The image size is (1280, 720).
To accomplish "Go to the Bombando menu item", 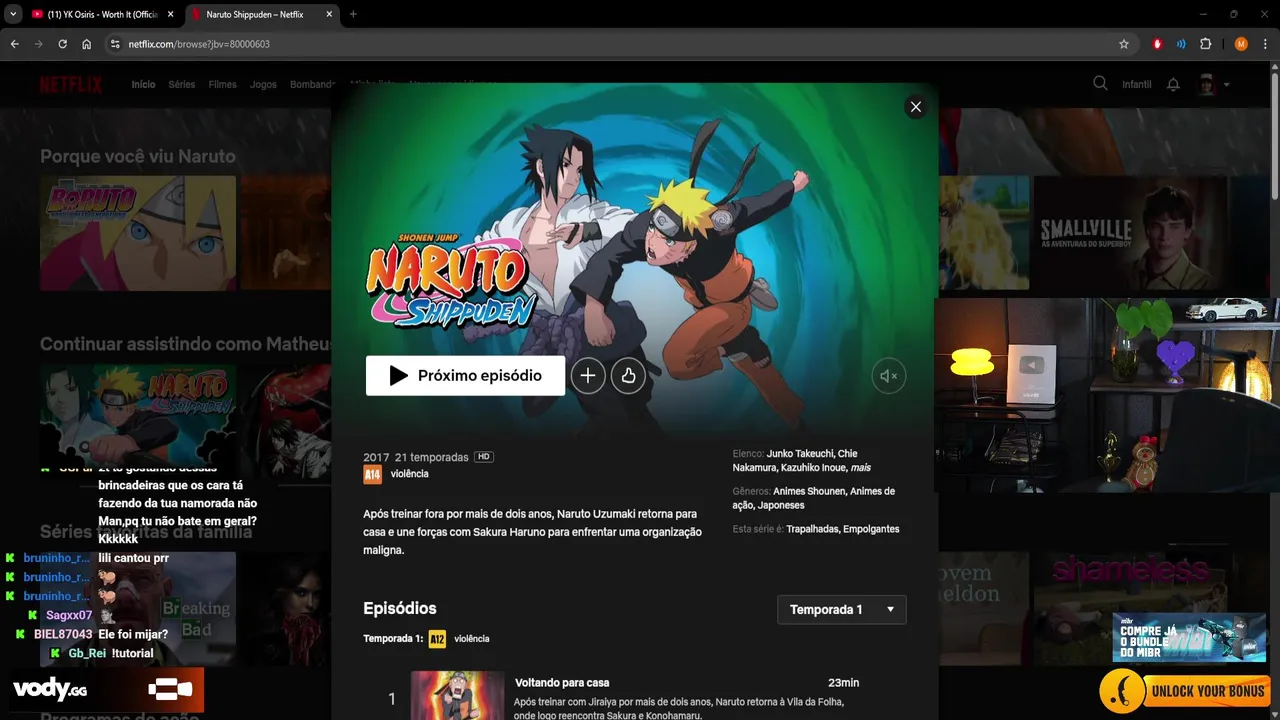I will [x=311, y=85].
